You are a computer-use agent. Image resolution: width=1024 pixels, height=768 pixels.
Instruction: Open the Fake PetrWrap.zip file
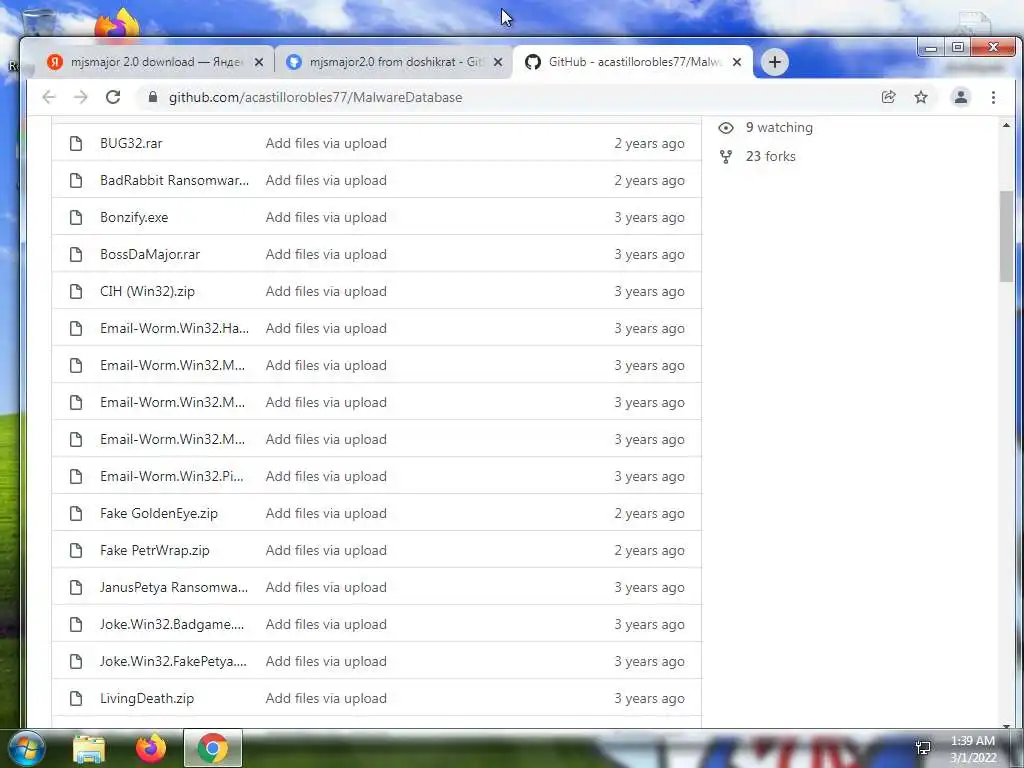pos(155,551)
